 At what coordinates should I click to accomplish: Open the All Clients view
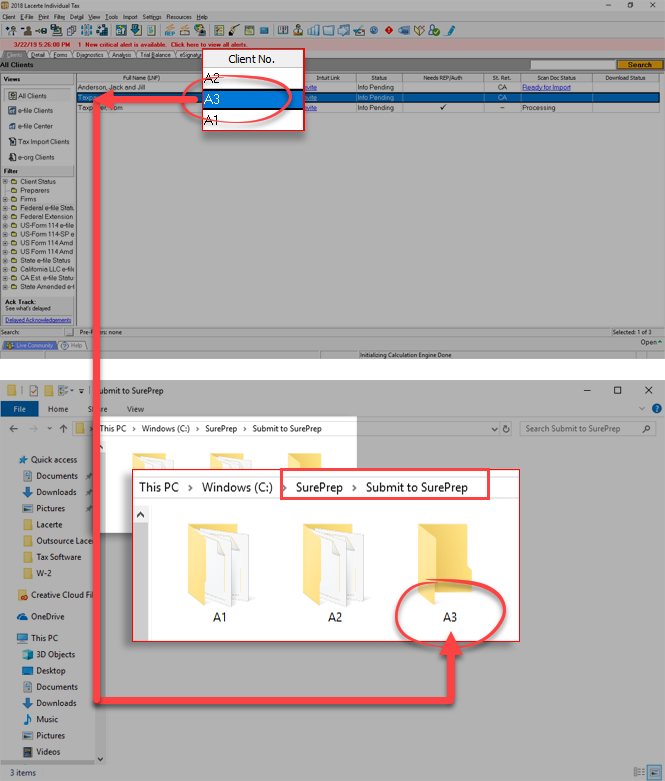pyautogui.click(x=28, y=96)
